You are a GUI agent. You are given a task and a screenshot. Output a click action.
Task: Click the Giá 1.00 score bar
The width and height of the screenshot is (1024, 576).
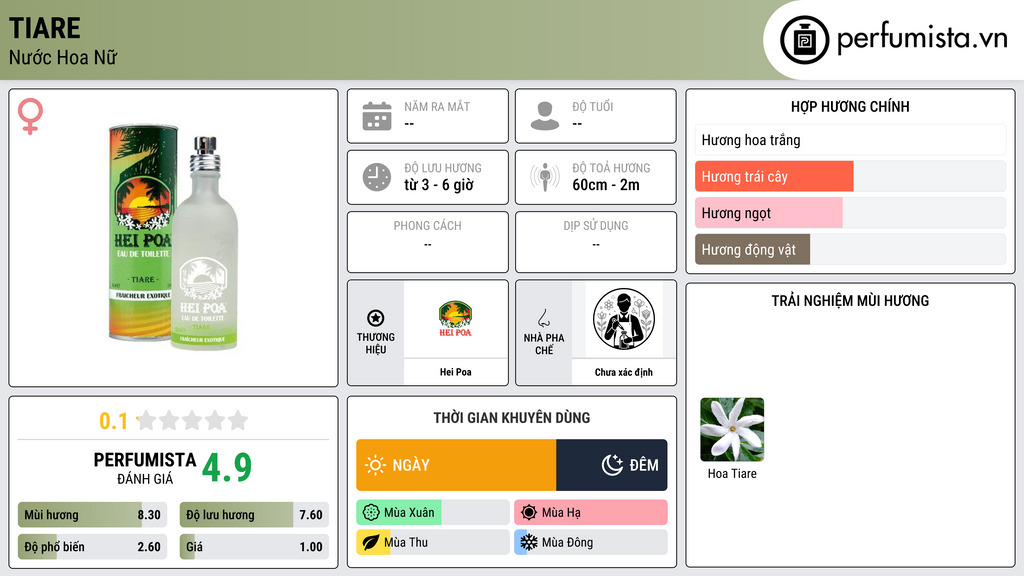pyautogui.click(x=254, y=547)
